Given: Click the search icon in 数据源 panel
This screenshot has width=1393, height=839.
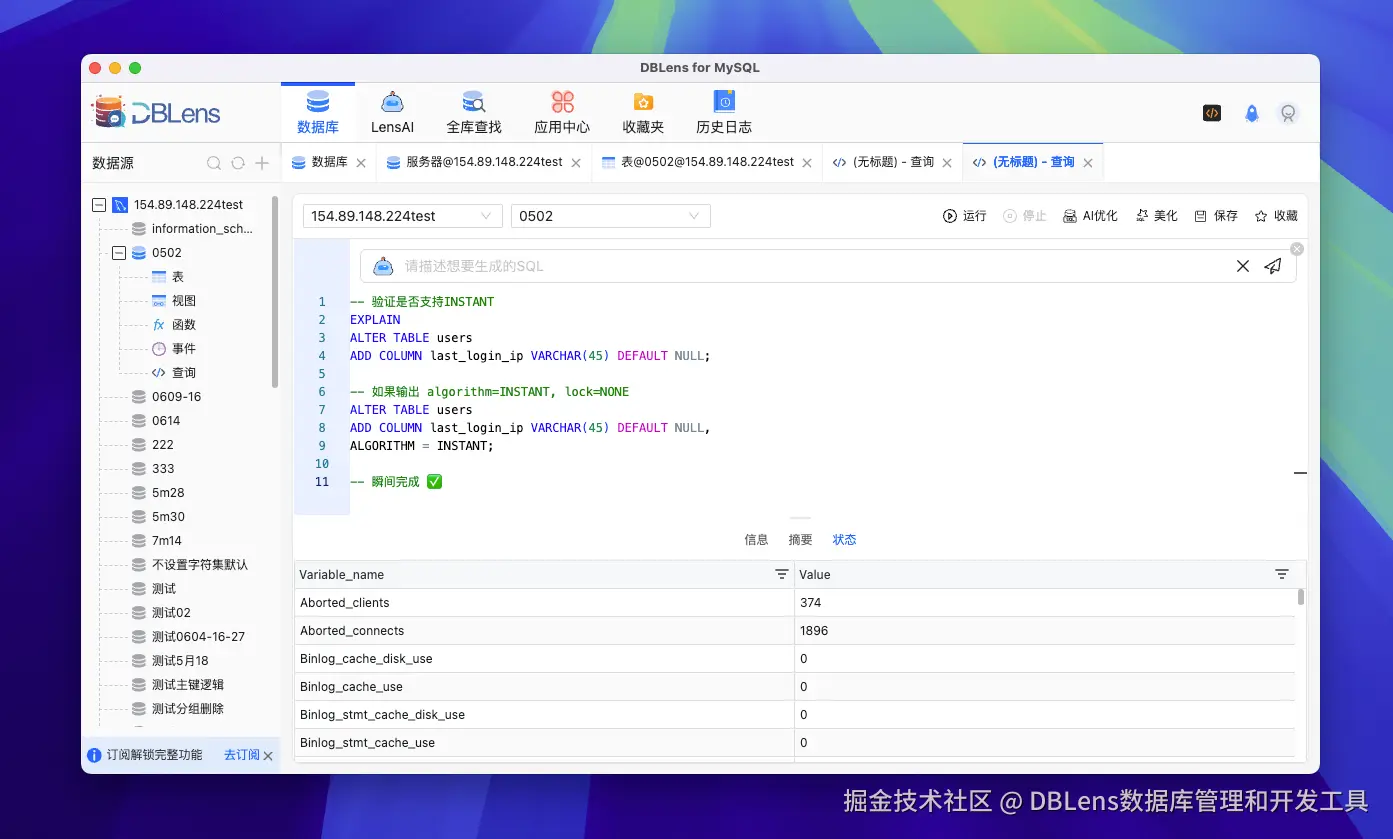Looking at the screenshot, I should coord(214,163).
